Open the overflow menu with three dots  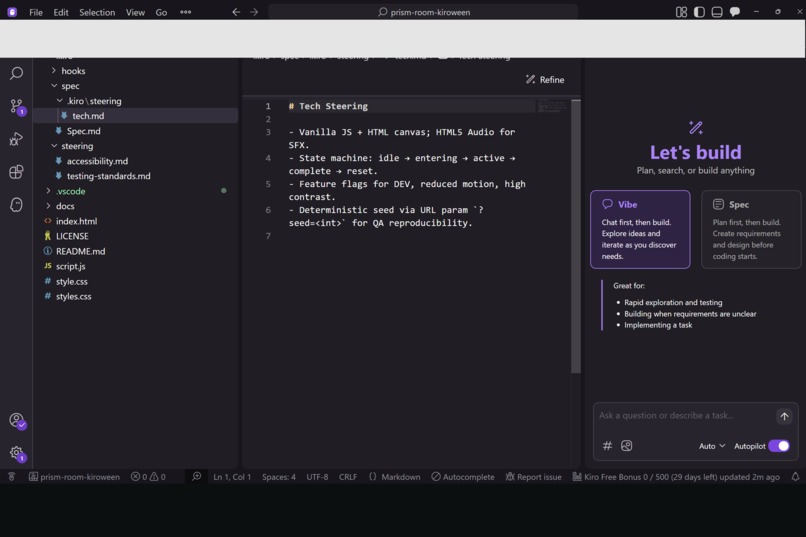(x=186, y=12)
